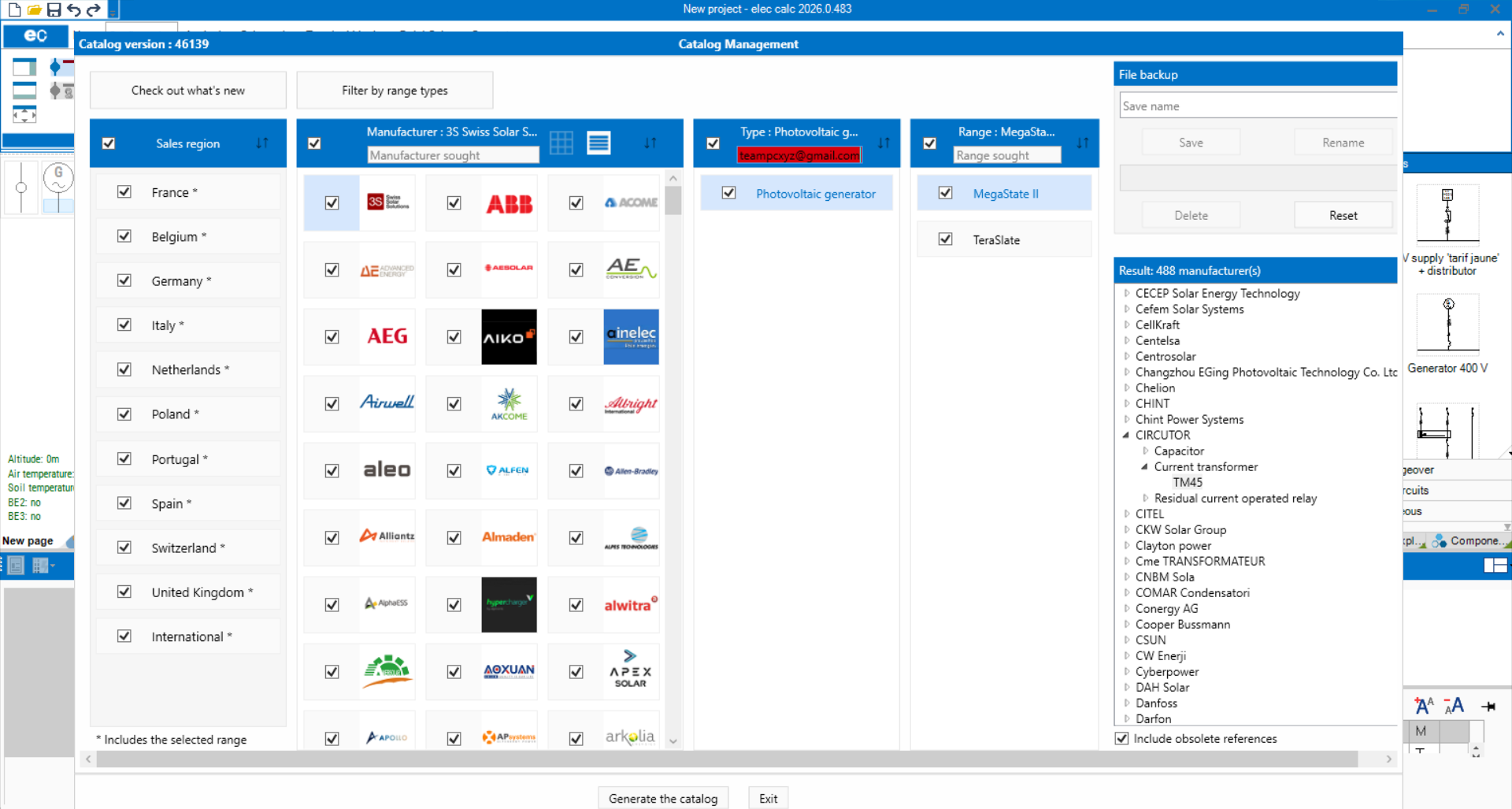This screenshot has height=809, width=1512.
Task: Click the New project icon in title bar
Action: pos(14,9)
